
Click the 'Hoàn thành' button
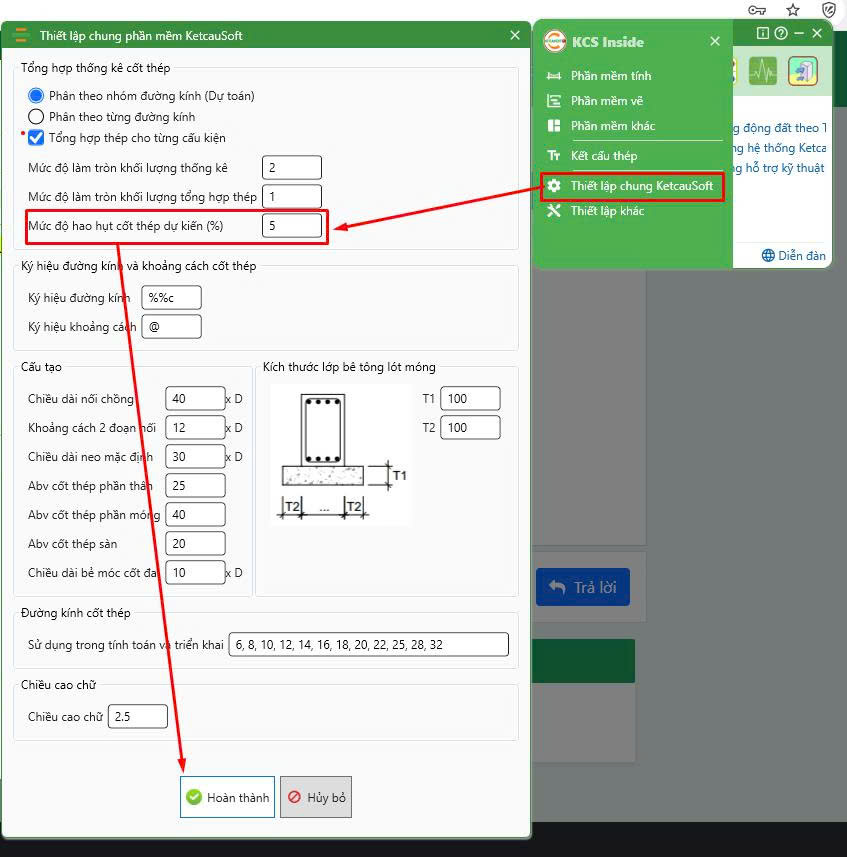[x=227, y=797]
